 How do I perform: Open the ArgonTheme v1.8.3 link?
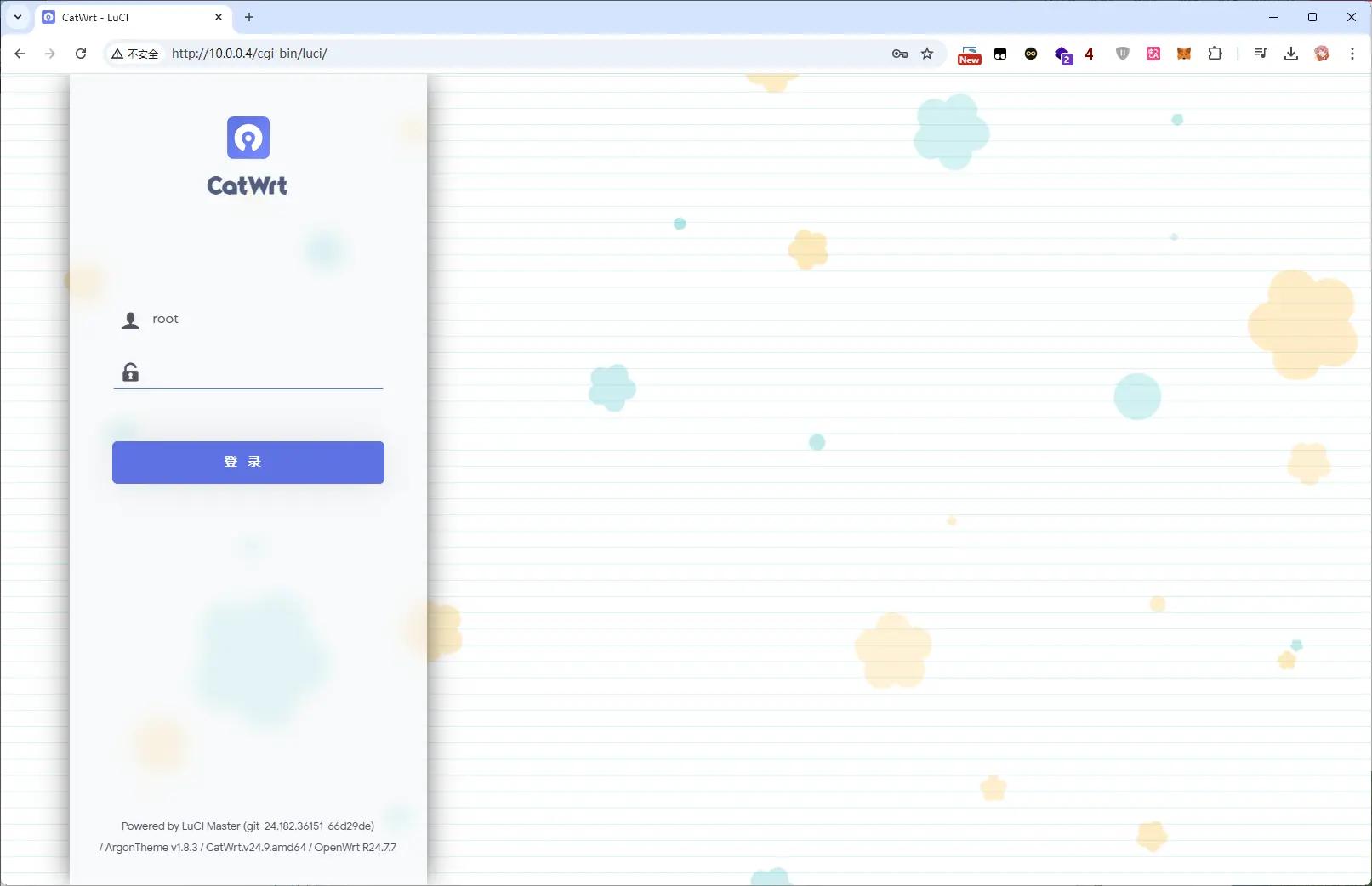tap(151, 847)
